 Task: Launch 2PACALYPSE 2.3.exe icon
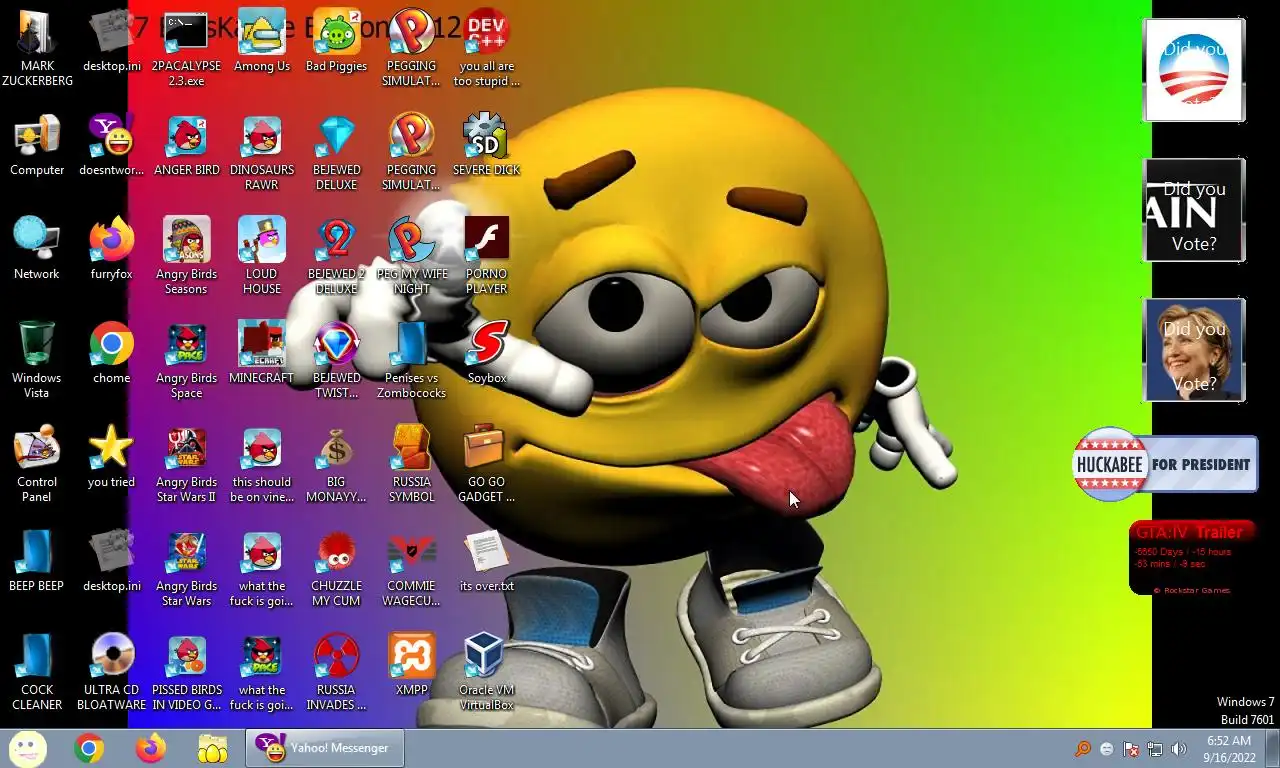[187, 47]
